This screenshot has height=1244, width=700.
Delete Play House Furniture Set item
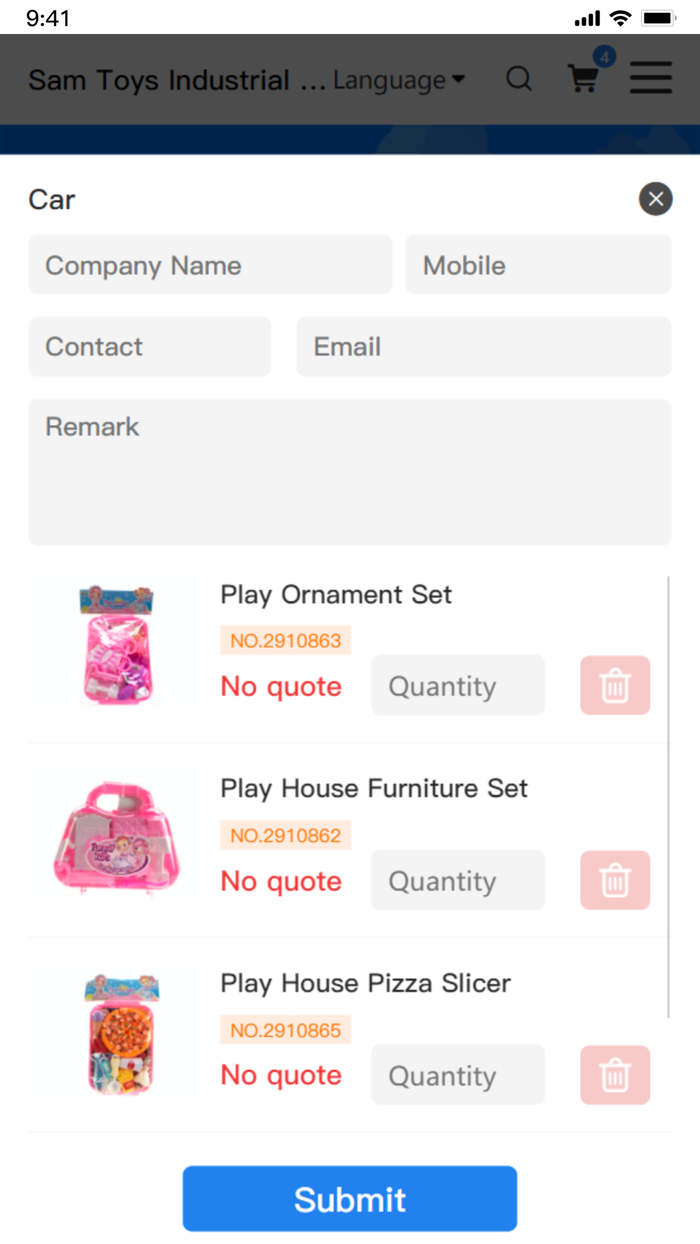(615, 880)
